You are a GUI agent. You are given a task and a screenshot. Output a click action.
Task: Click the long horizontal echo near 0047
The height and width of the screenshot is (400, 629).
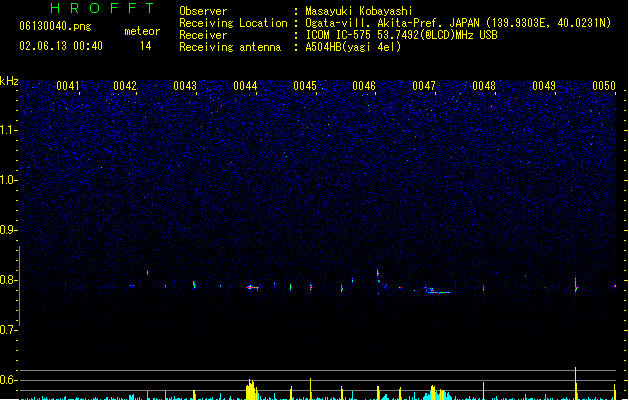point(438,291)
